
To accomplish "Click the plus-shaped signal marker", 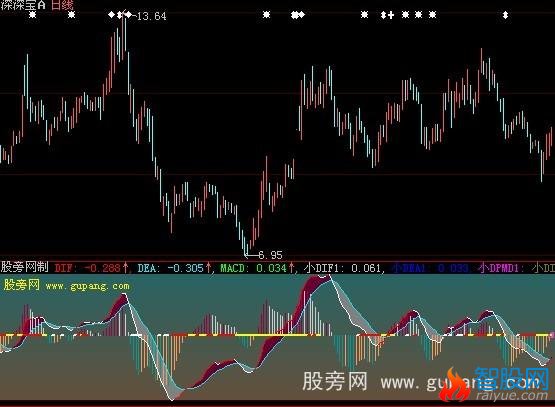I will (391, 15).
